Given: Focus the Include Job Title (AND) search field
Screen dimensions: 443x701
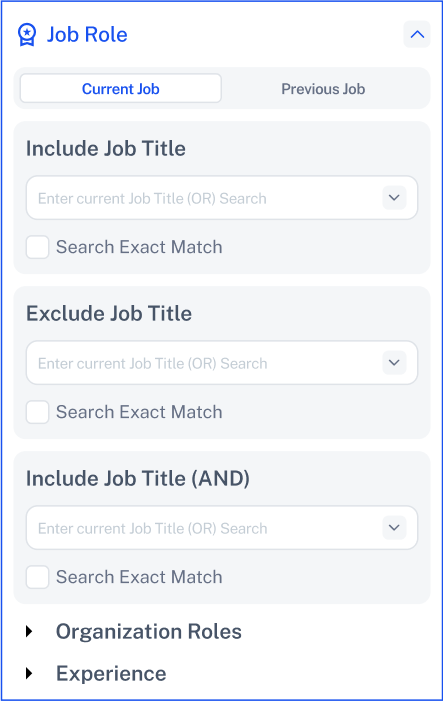Looking at the screenshot, I should click(222, 528).
